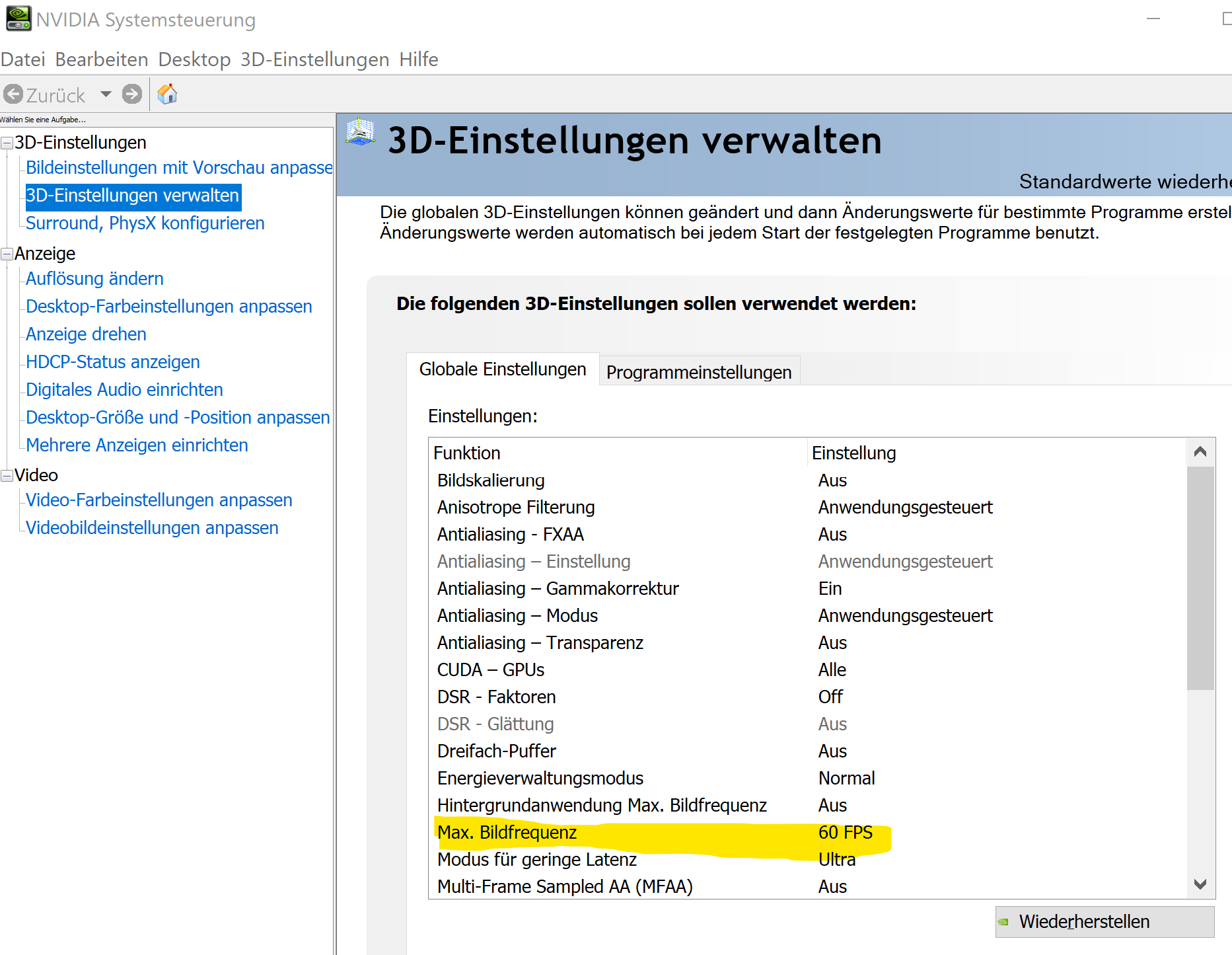
Task: Click scroll up arrow of settings list
Action: [1200, 452]
